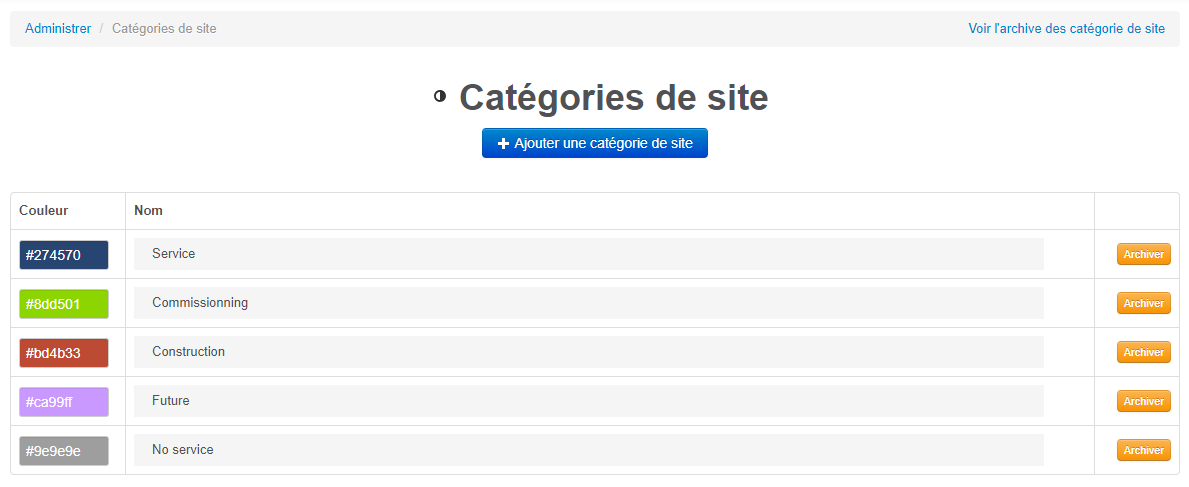
Task: Click the #274570 dark blue color swatch
Action: [x=64, y=255]
